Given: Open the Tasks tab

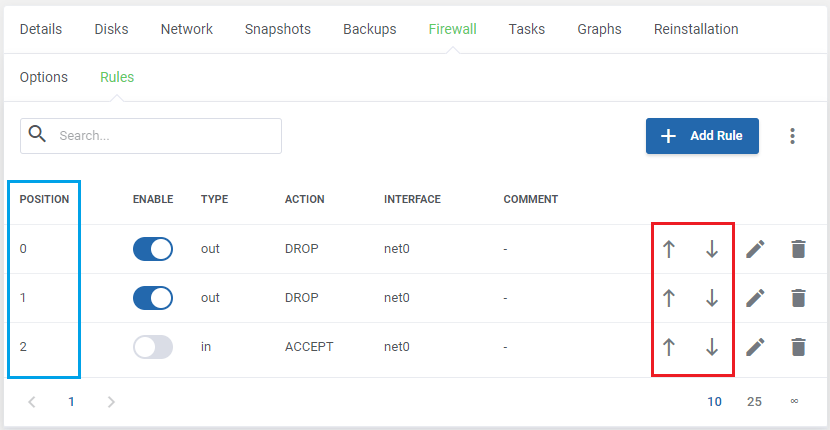Looking at the screenshot, I should (x=527, y=29).
